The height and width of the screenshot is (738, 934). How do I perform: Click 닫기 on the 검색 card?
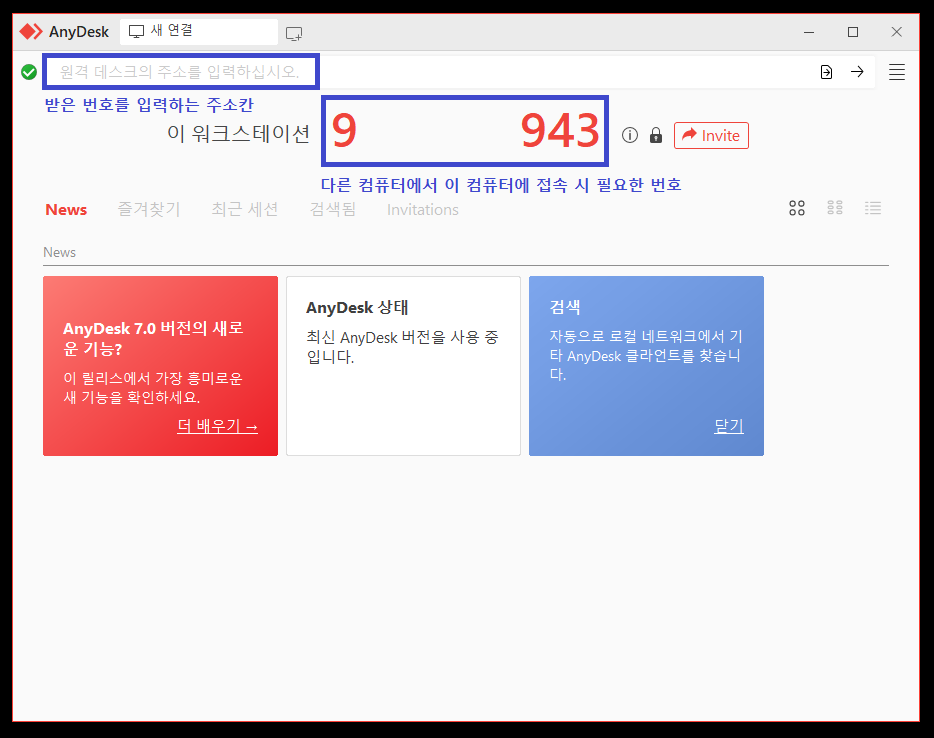(728, 426)
